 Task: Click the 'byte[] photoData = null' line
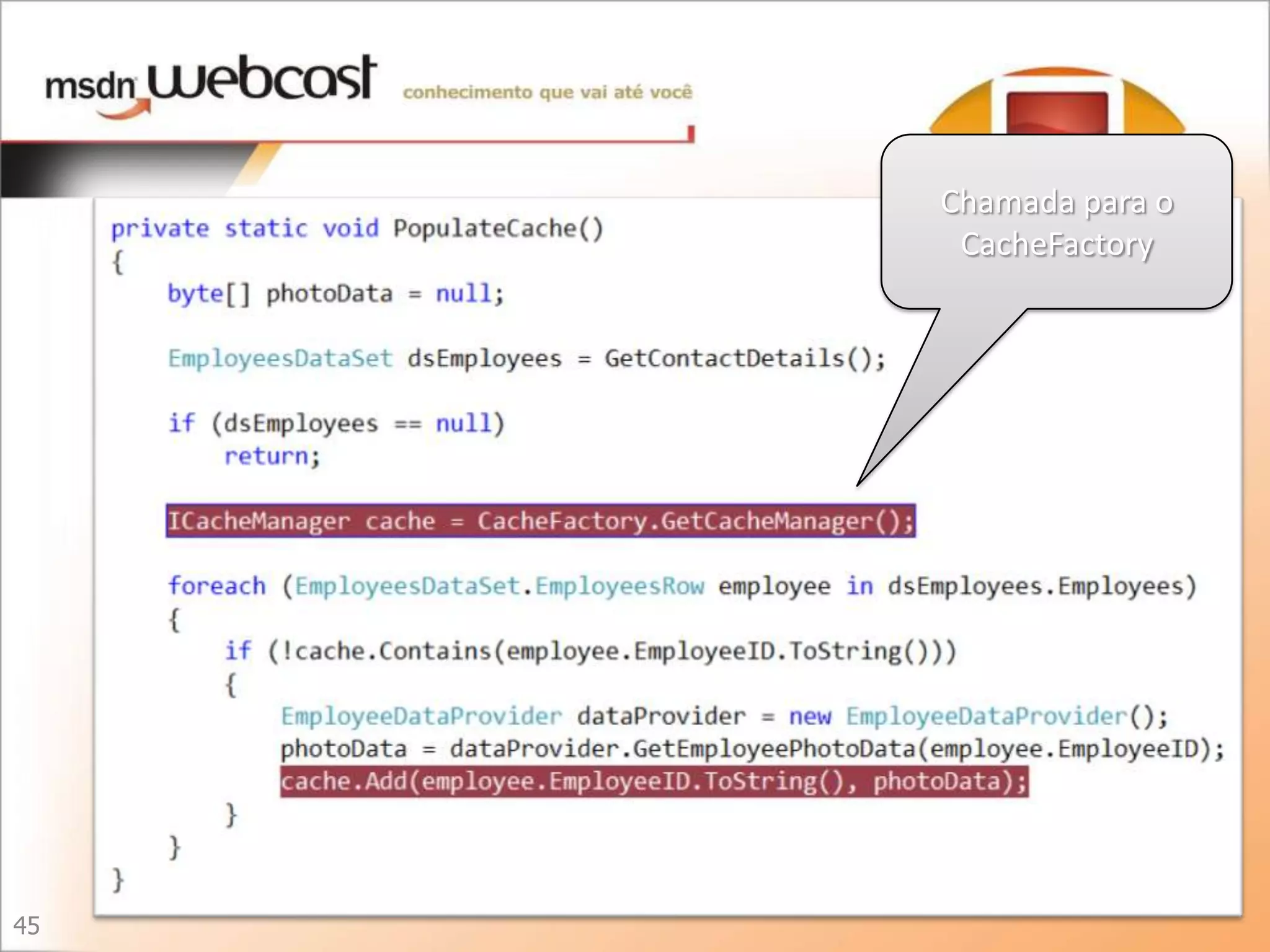[x=335, y=294]
